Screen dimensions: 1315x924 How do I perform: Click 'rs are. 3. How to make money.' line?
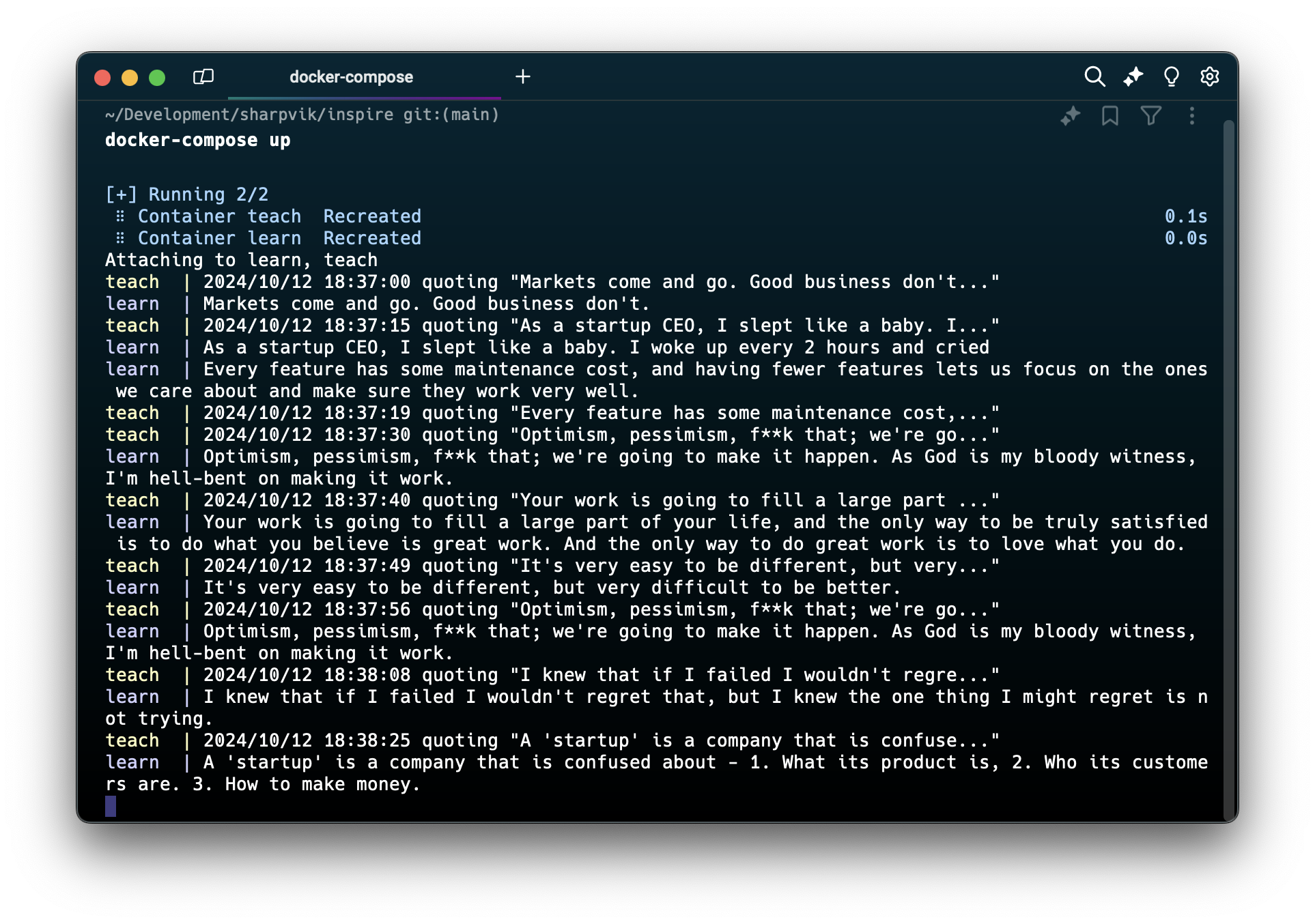point(263,784)
